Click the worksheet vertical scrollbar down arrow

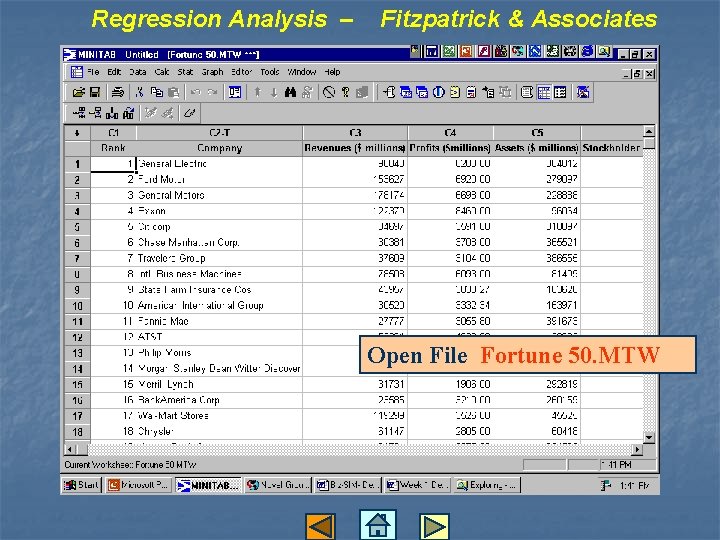(x=649, y=438)
